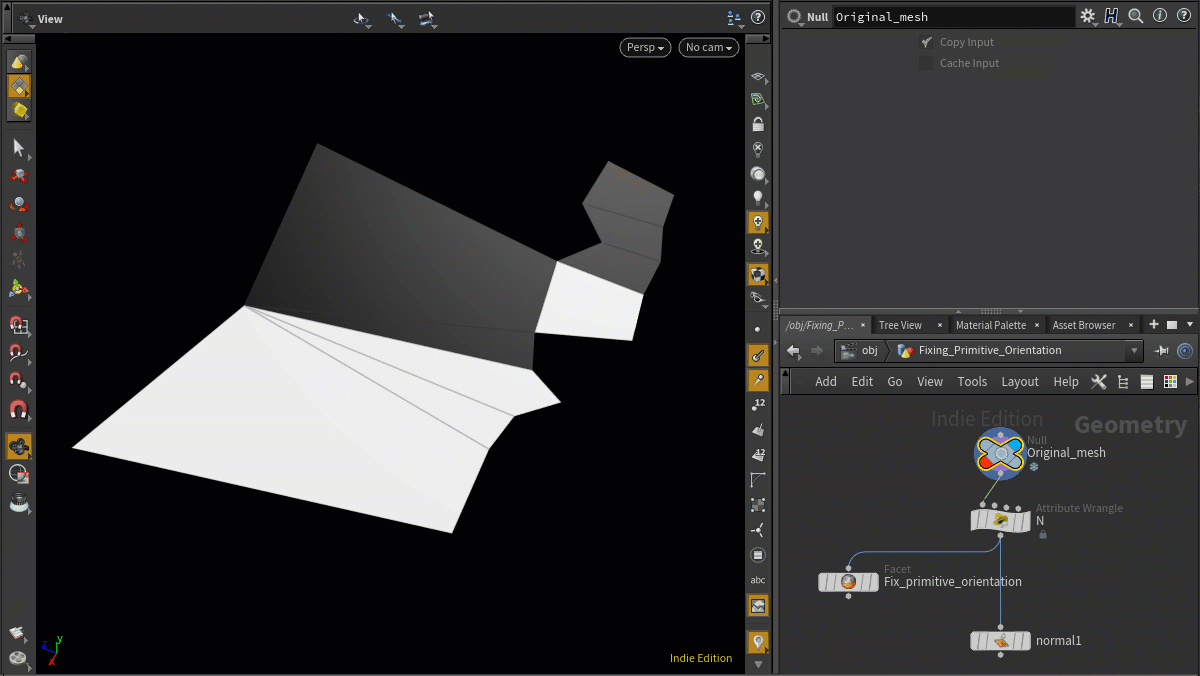Click the info circle icon beside Original_mesh field
Image resolution: width=1200 pixels, height=676 pixels.
[x=1160, y=14]
